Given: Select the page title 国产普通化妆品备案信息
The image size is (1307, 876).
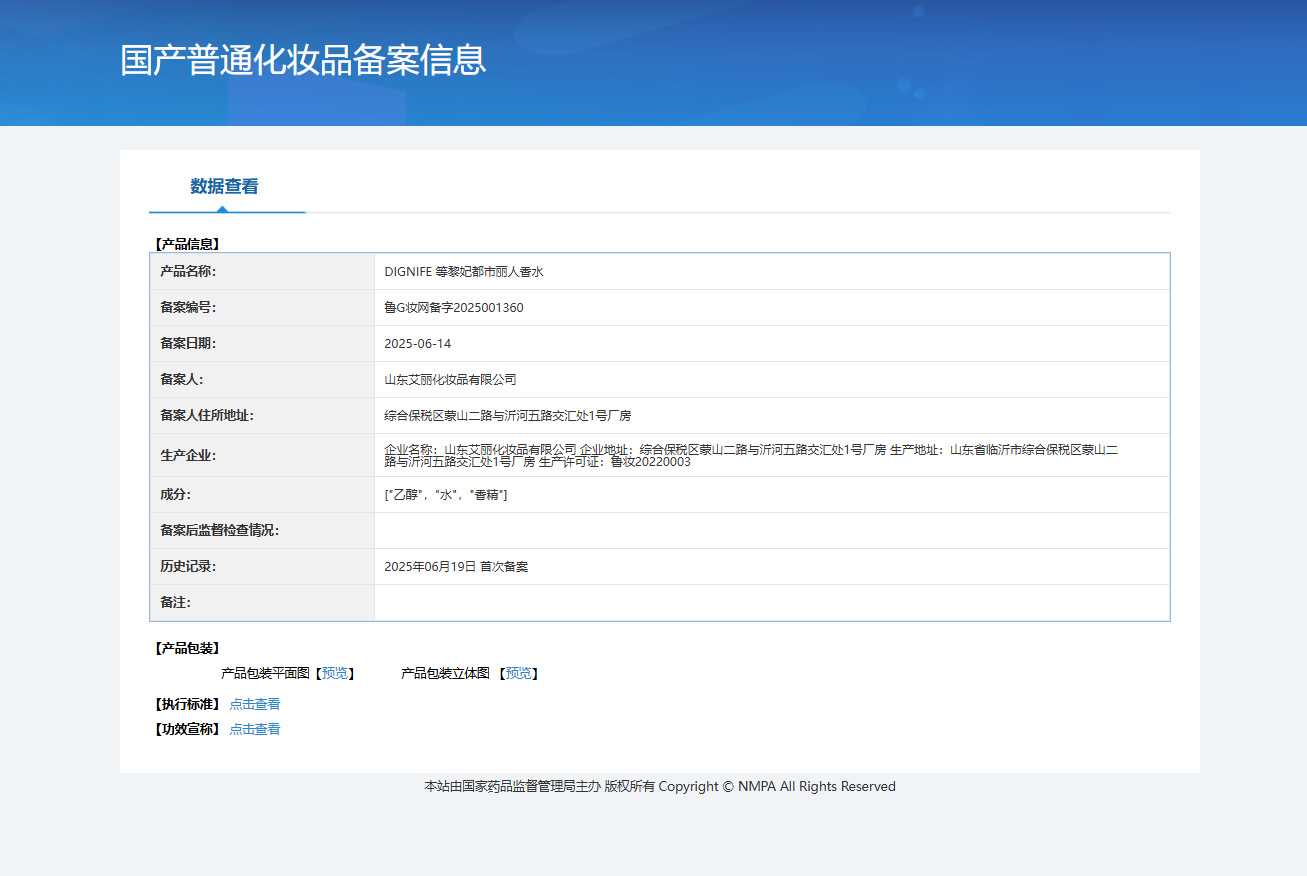Looking at the screenshot, I should pos(303,60).
